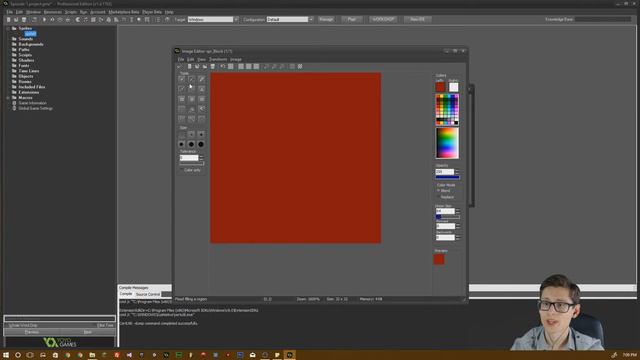Select the magic wand selection tool
The width and height of the screenshot is (640, 360).
coord(191,109)
